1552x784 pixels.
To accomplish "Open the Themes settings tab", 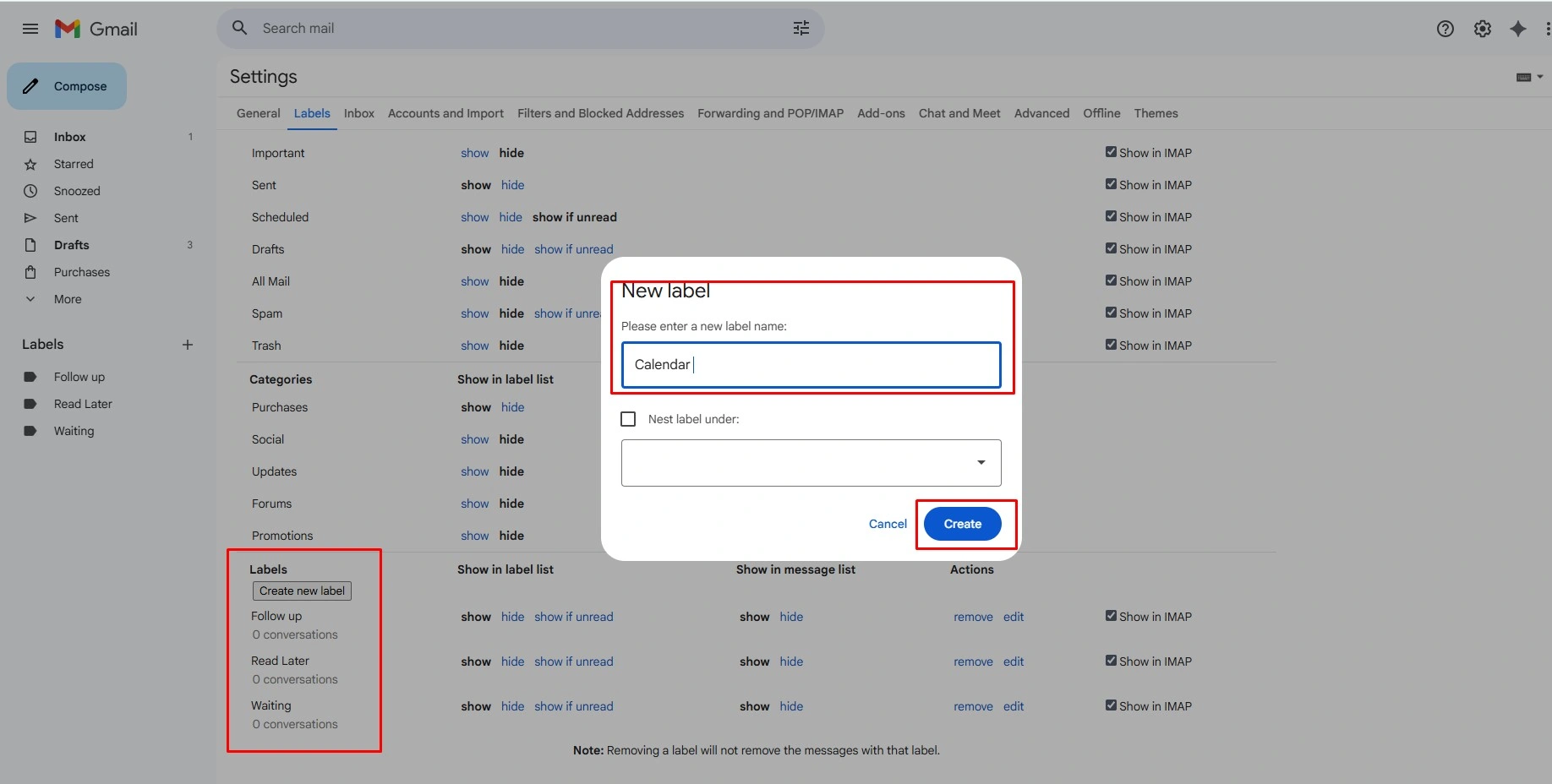I will click(1156, 113).
